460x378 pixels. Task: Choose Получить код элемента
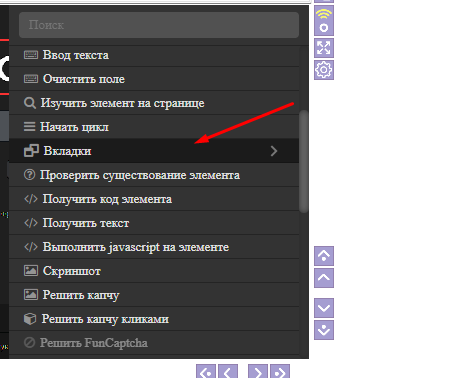(154, 199)
